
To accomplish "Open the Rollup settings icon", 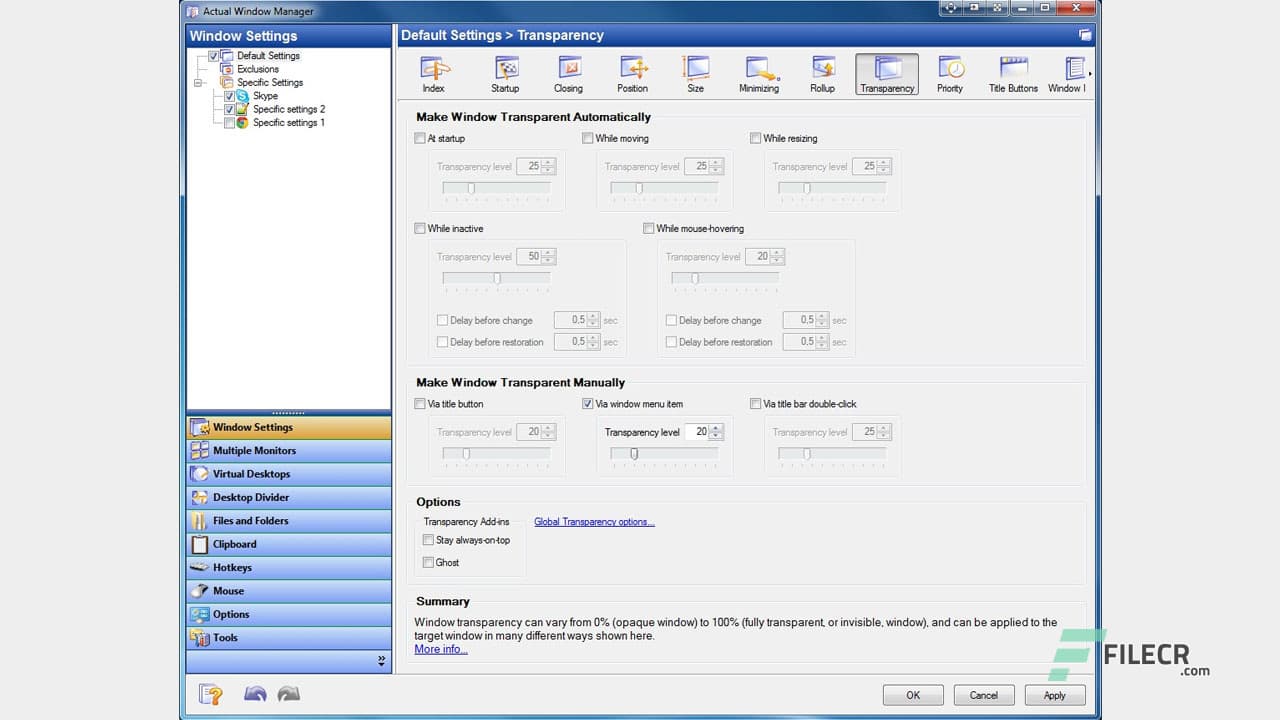I will pos(822,70).
